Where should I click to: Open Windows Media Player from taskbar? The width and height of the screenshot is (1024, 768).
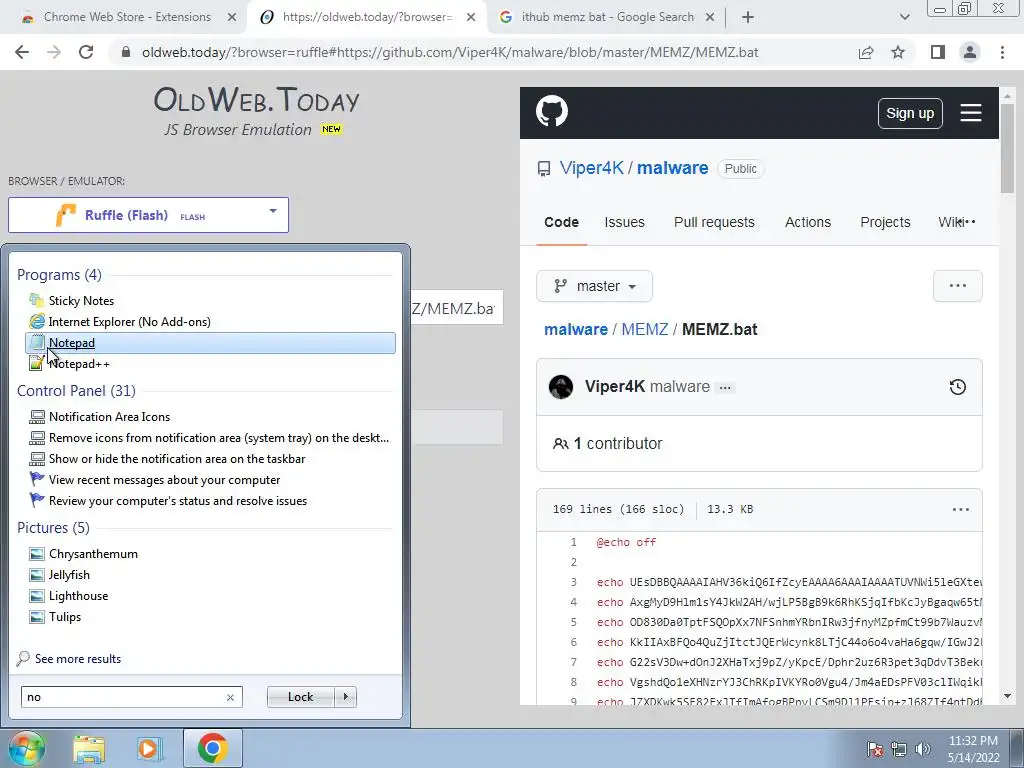[x=148, y=748]
